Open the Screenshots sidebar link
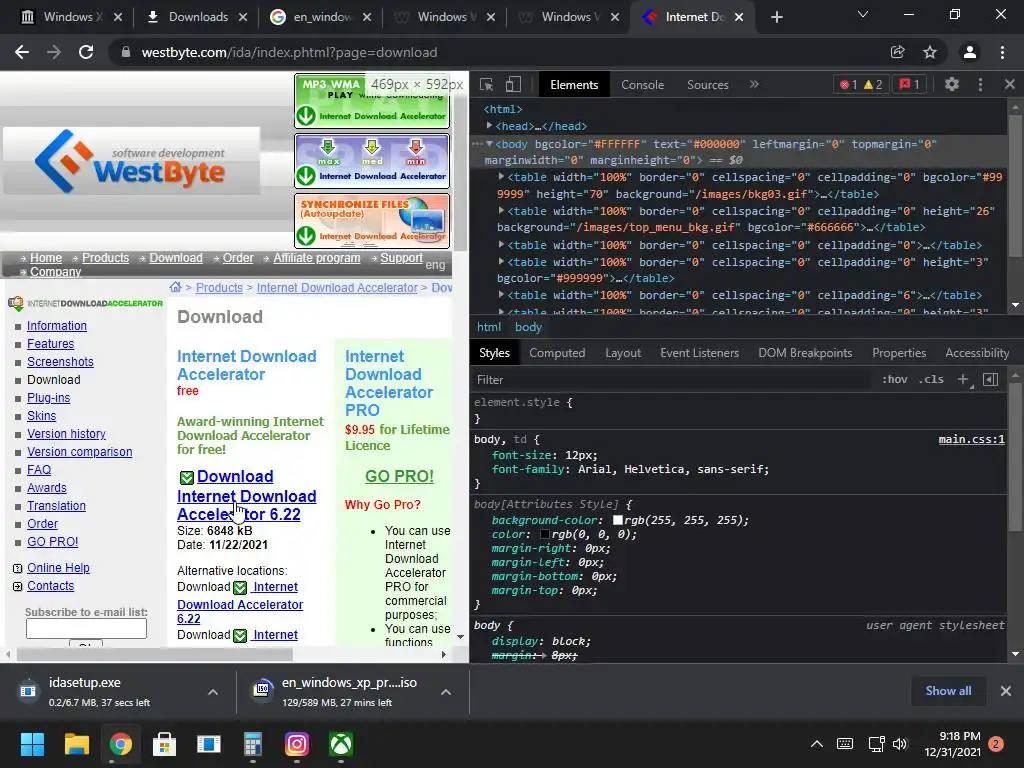This screenshot has width=1024, height=768. click(x=60, y=362)
